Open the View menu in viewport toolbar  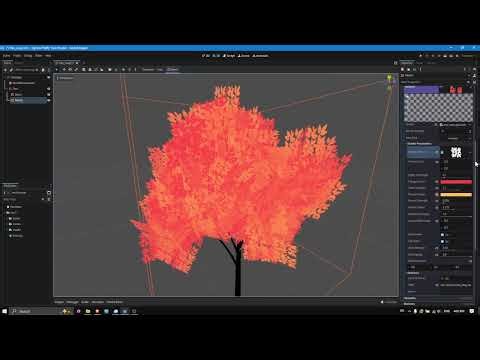(x=160, y=70)
